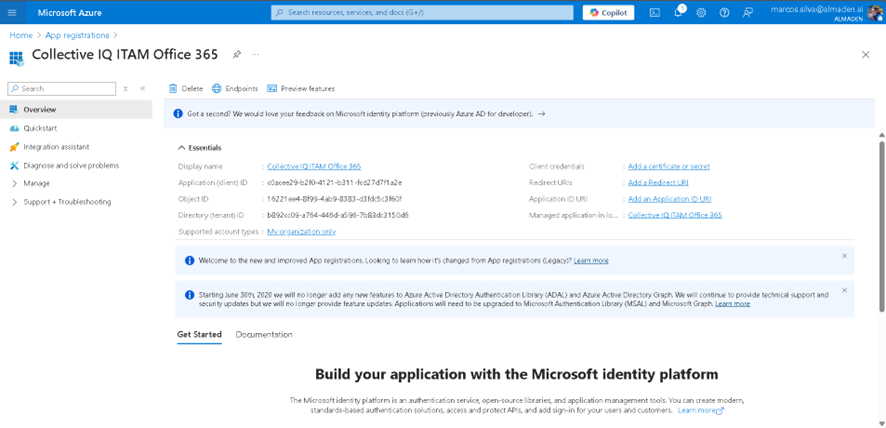This screenshot has height=428, width=886.
Task: Click the ADAL banner info icon
Action: tap(189, 295)
